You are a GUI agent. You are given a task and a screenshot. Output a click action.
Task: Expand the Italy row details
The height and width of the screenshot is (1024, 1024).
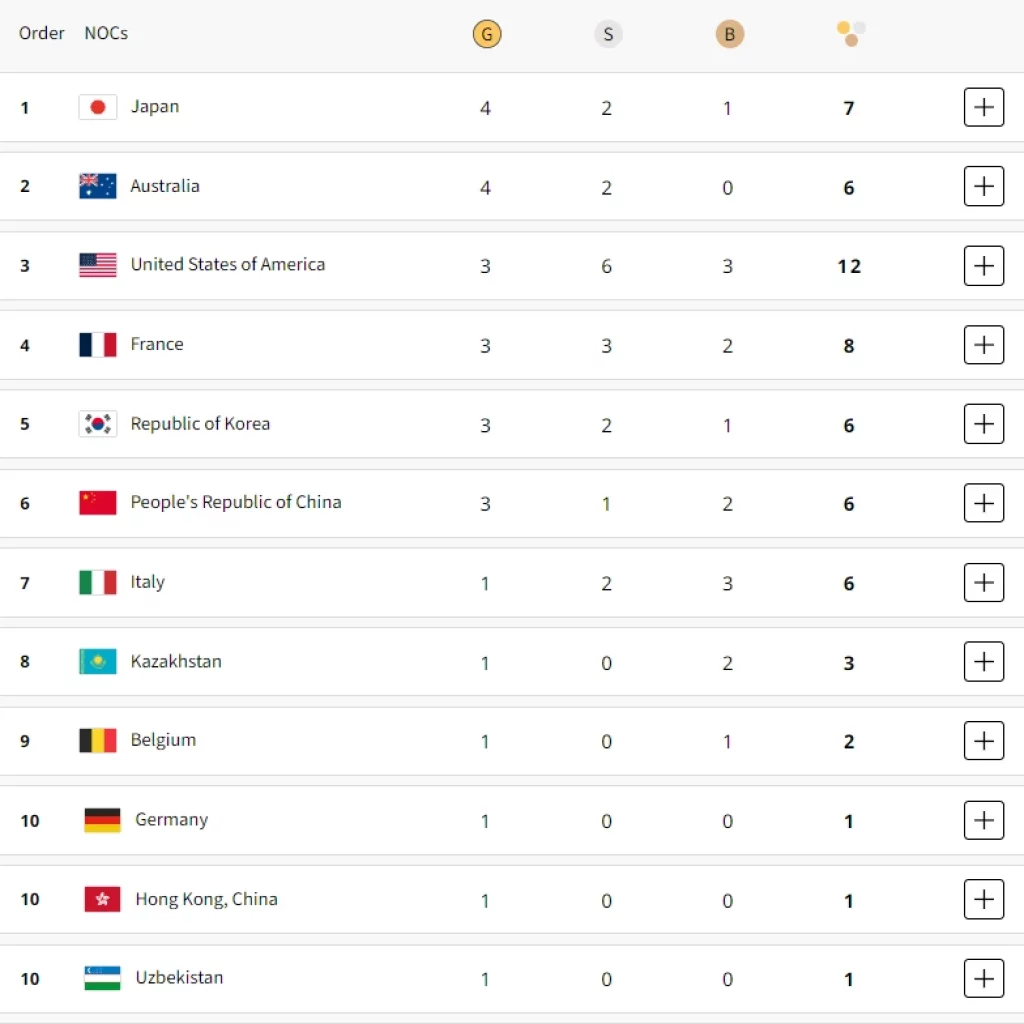pyautogui.click(x=983, y=582)
